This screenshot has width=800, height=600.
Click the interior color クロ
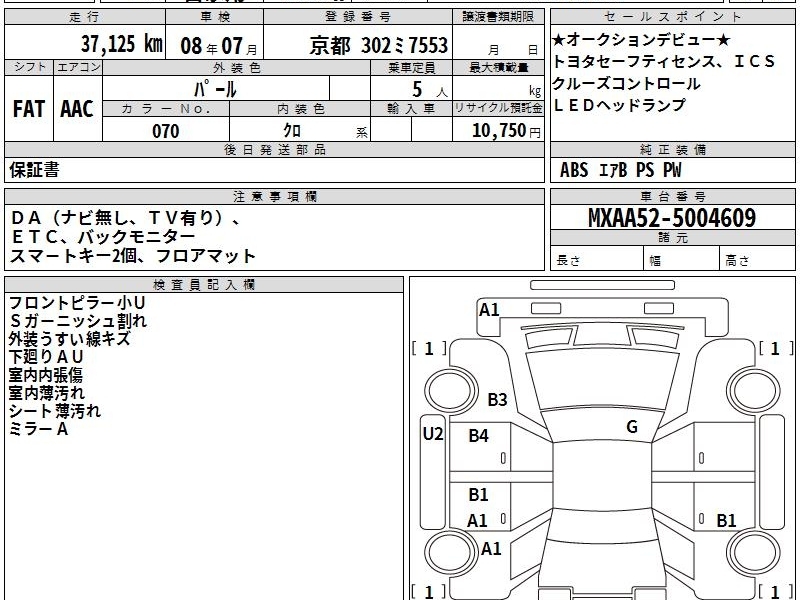tap(292, 131)
